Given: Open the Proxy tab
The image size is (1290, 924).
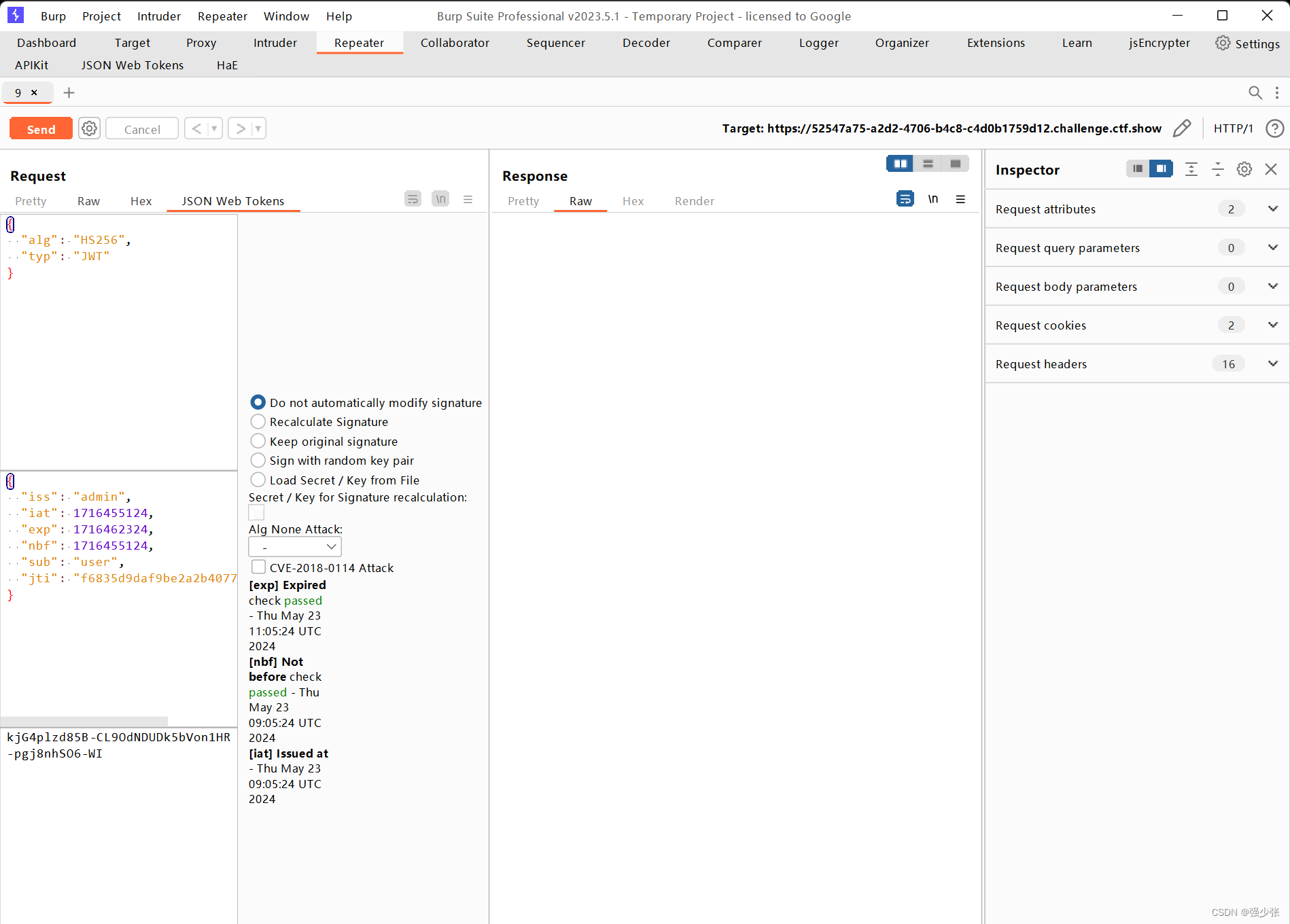Looking at the screenshot, I should (201, 43).
